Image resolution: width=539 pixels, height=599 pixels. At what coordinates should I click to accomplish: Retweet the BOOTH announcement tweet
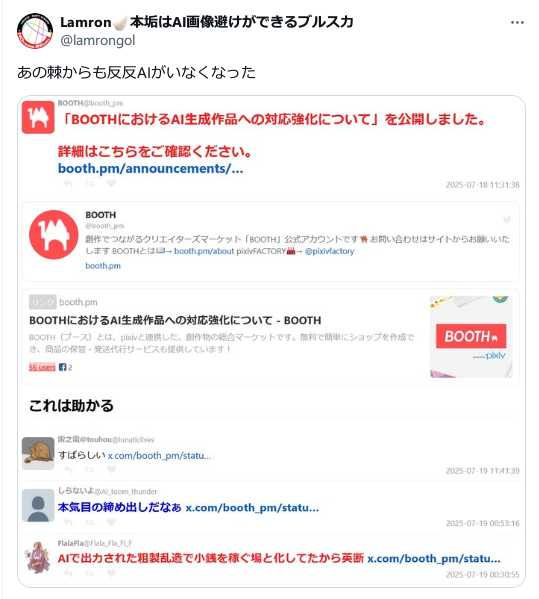pyautogui.click(x=89, y=184)
